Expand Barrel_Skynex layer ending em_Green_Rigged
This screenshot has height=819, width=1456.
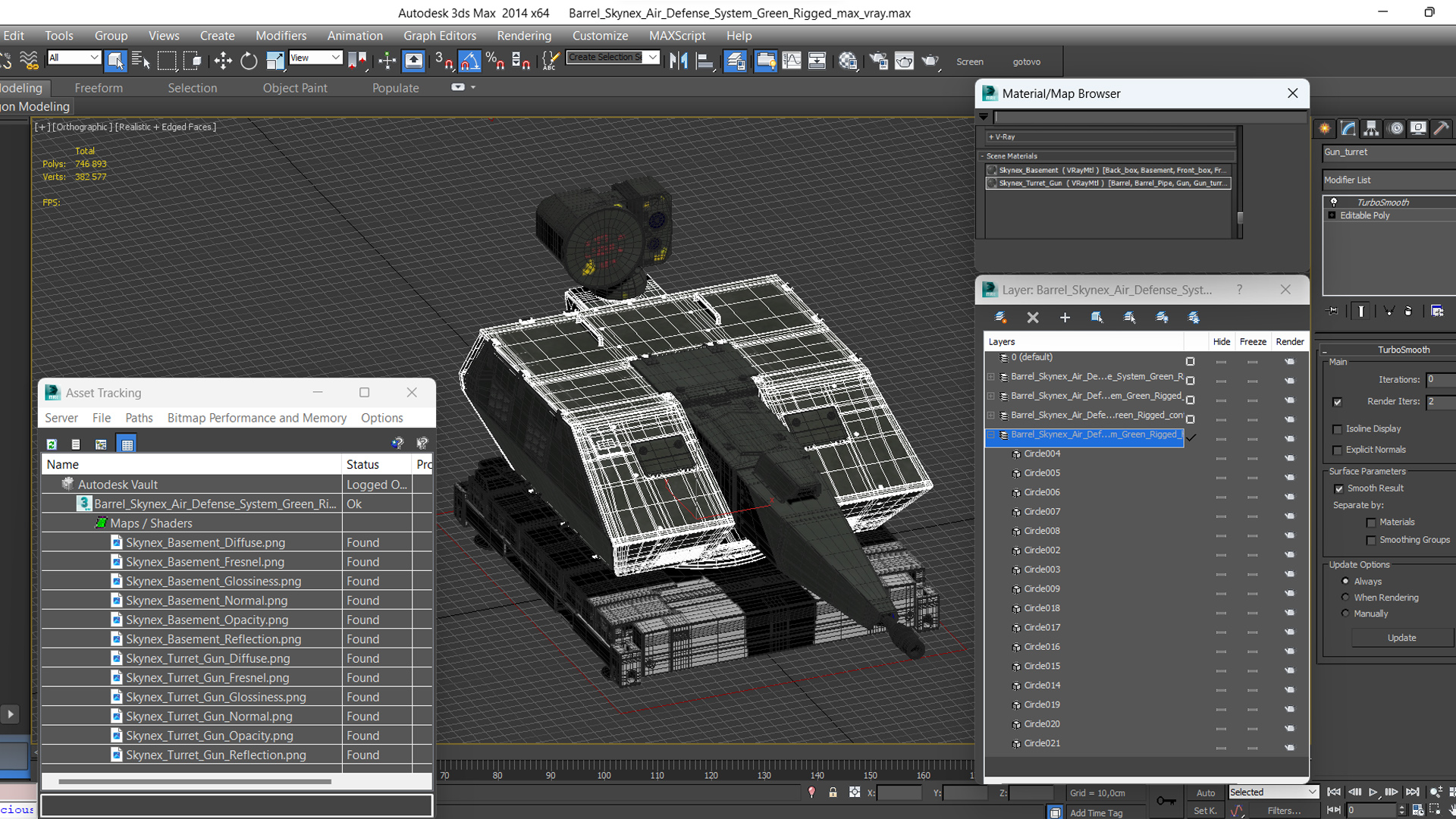[x=990, y=396]
